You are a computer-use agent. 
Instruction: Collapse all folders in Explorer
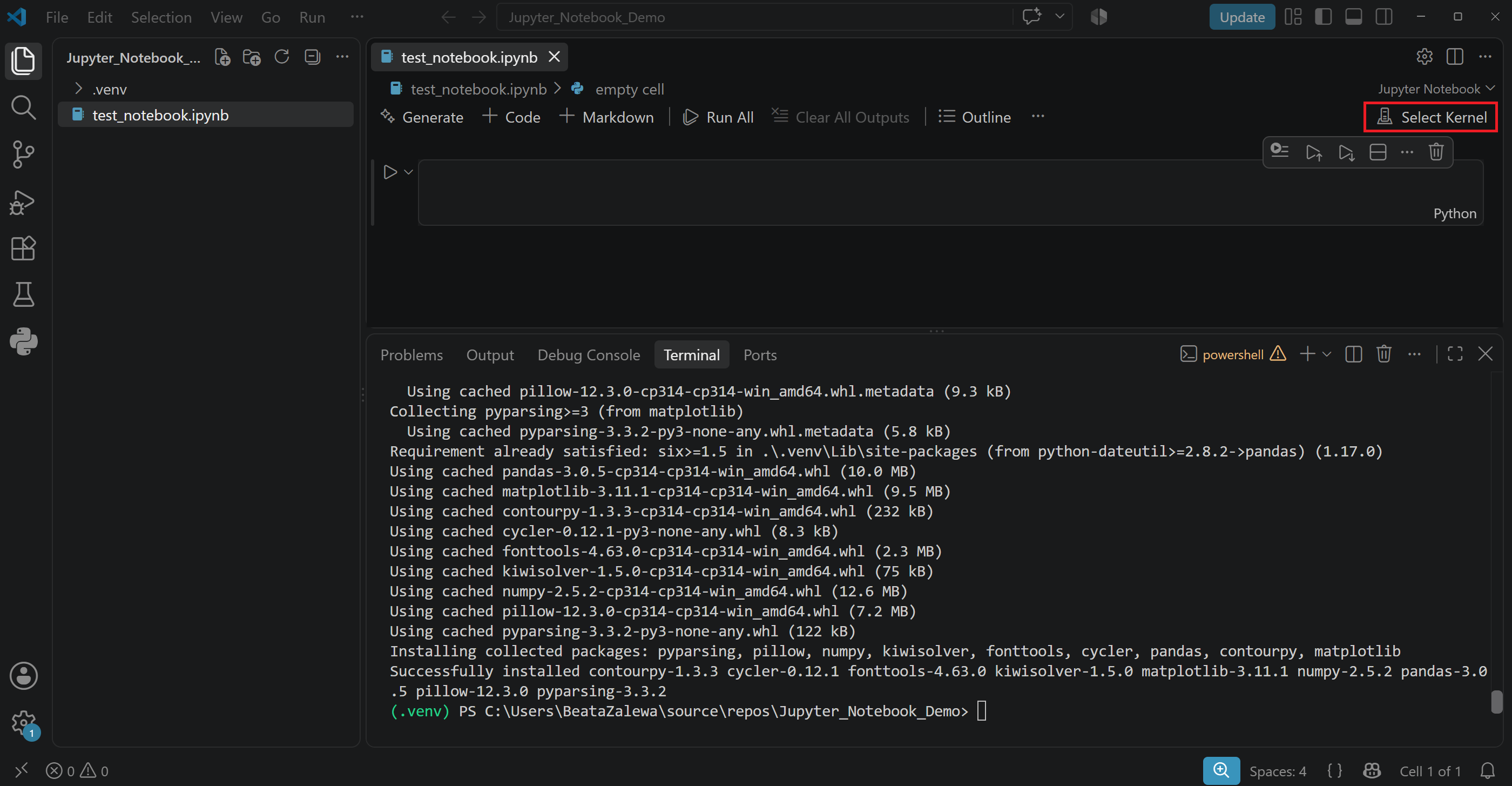click(x=312, y=57)
